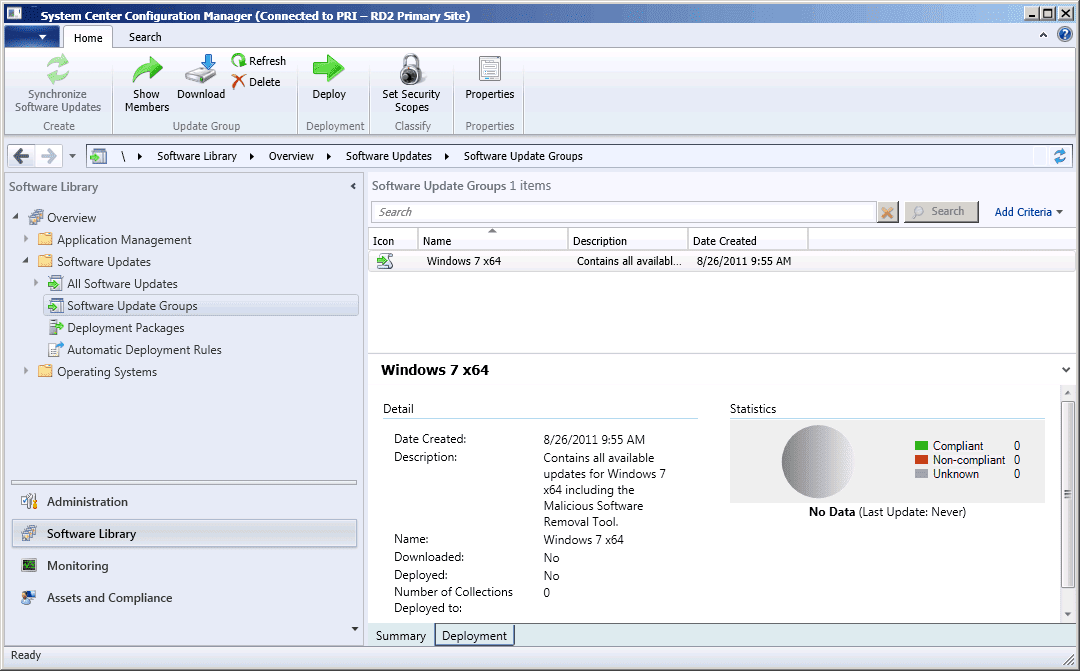Open the Add Criteria dropdown

tap(1028, 212)
